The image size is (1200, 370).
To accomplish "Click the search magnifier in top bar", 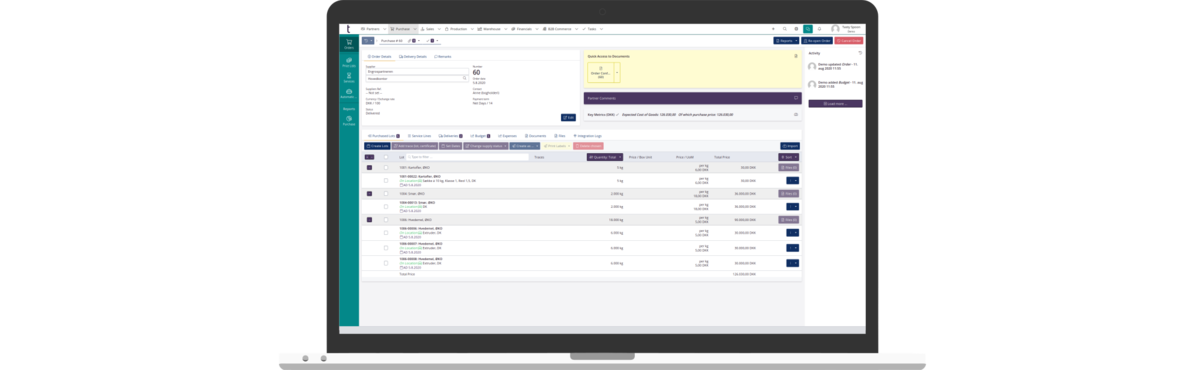I will coord(784,29).
